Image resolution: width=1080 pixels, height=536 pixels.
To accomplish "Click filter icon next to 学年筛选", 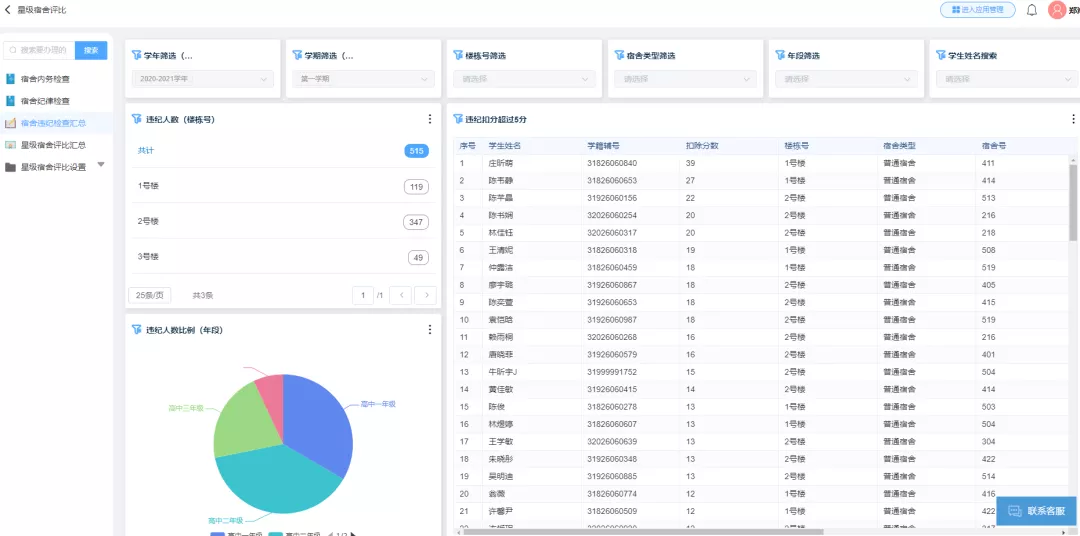I will point(137,56).
